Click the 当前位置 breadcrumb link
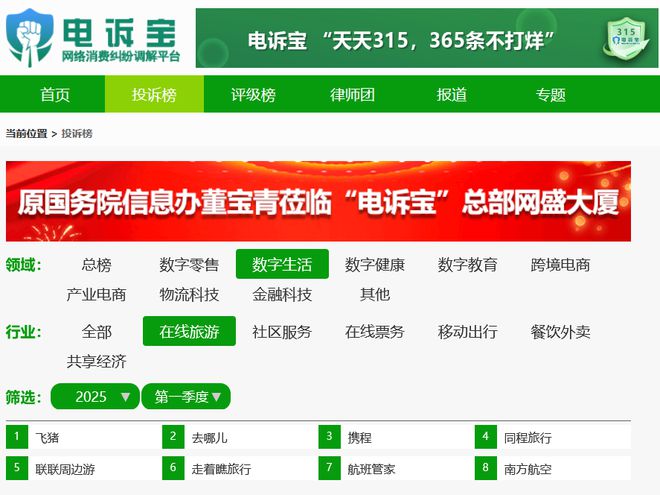 26,133
